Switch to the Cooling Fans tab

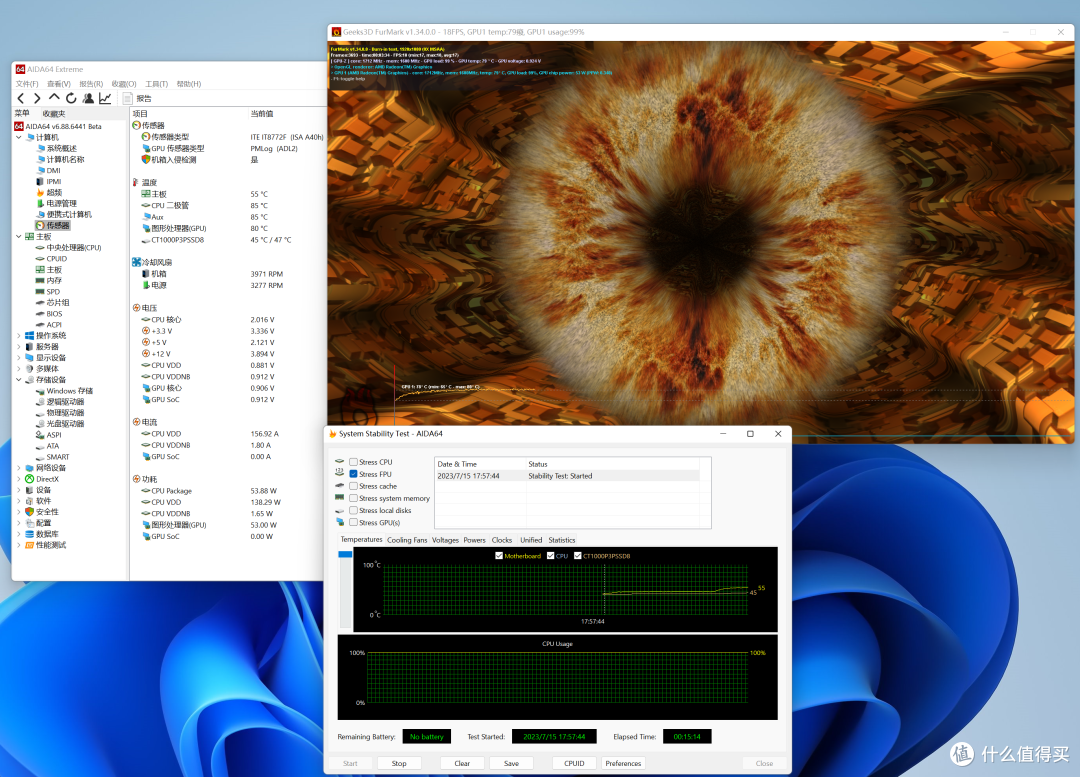pyautogui.click(x=407, y=540)
